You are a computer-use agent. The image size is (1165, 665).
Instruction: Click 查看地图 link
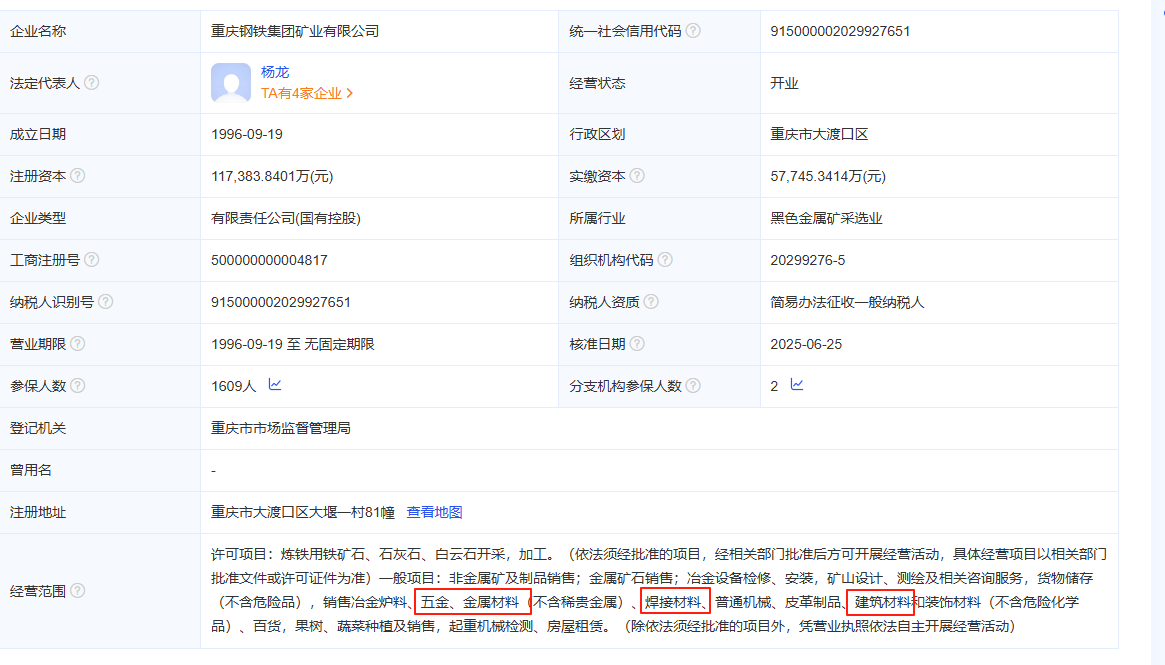[x=434, y=512]
